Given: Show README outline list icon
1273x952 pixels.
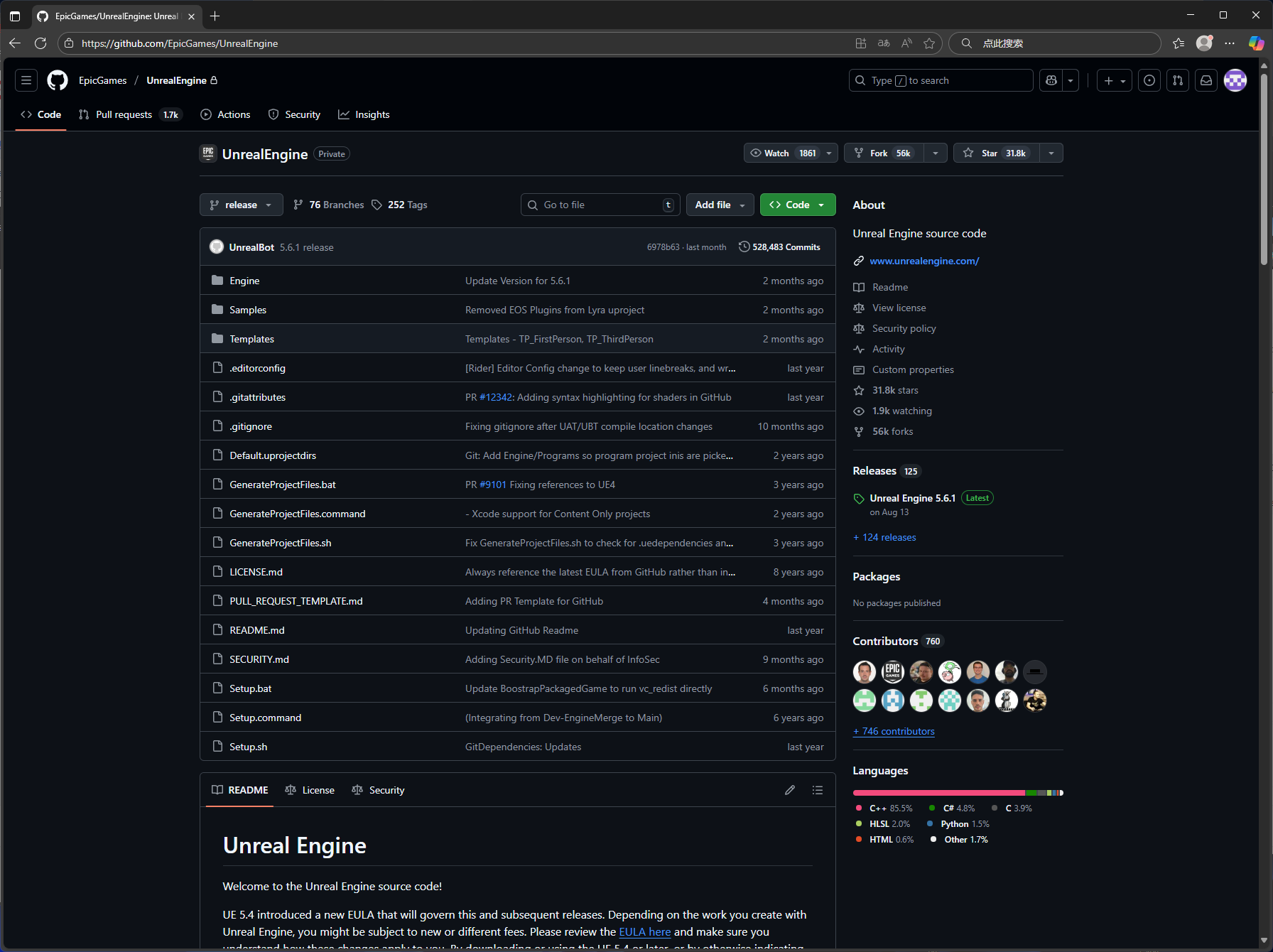Looking at the screenshot, I should pos(818,790).
